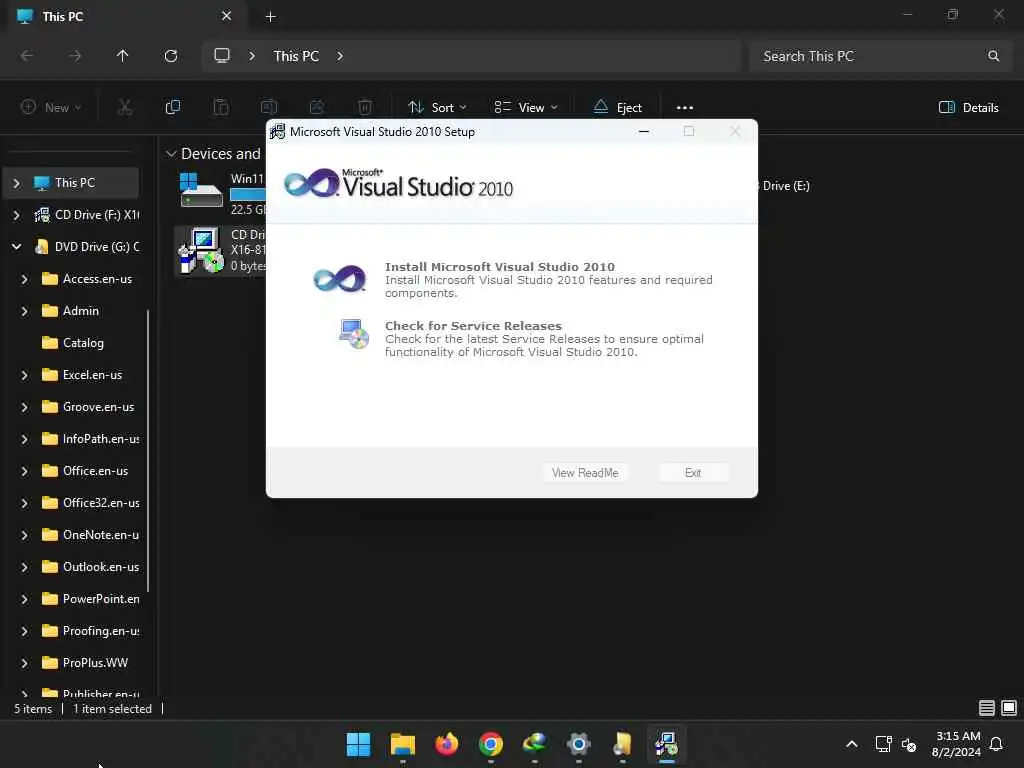Show hidden system tray icons
The height and width of the screenshot is (768, 1024).
pyautogui.click(x=852, y=744)
